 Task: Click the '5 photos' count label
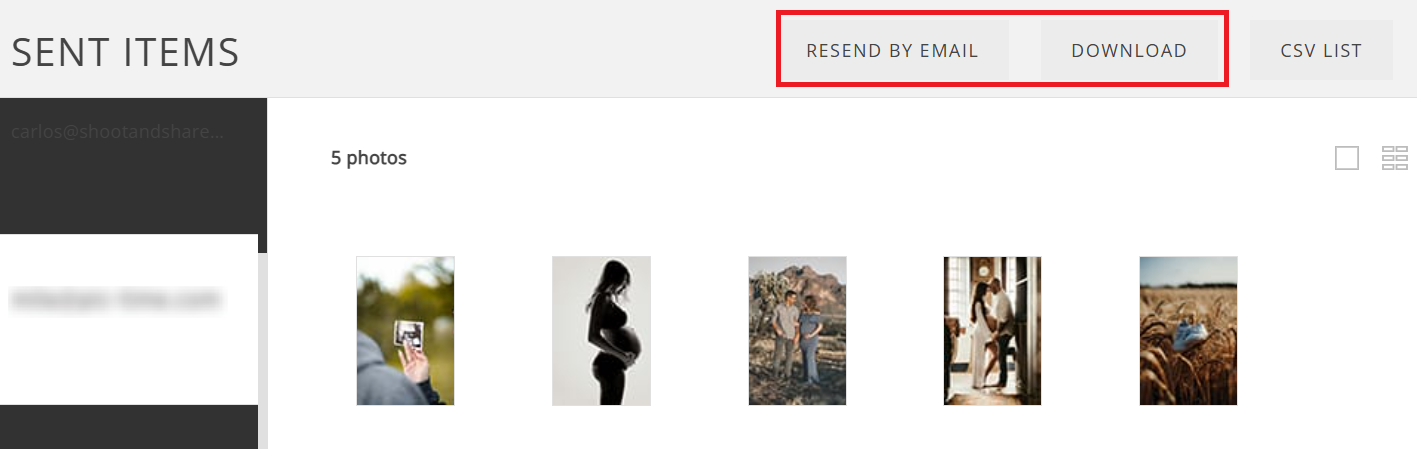coord(369,158)
